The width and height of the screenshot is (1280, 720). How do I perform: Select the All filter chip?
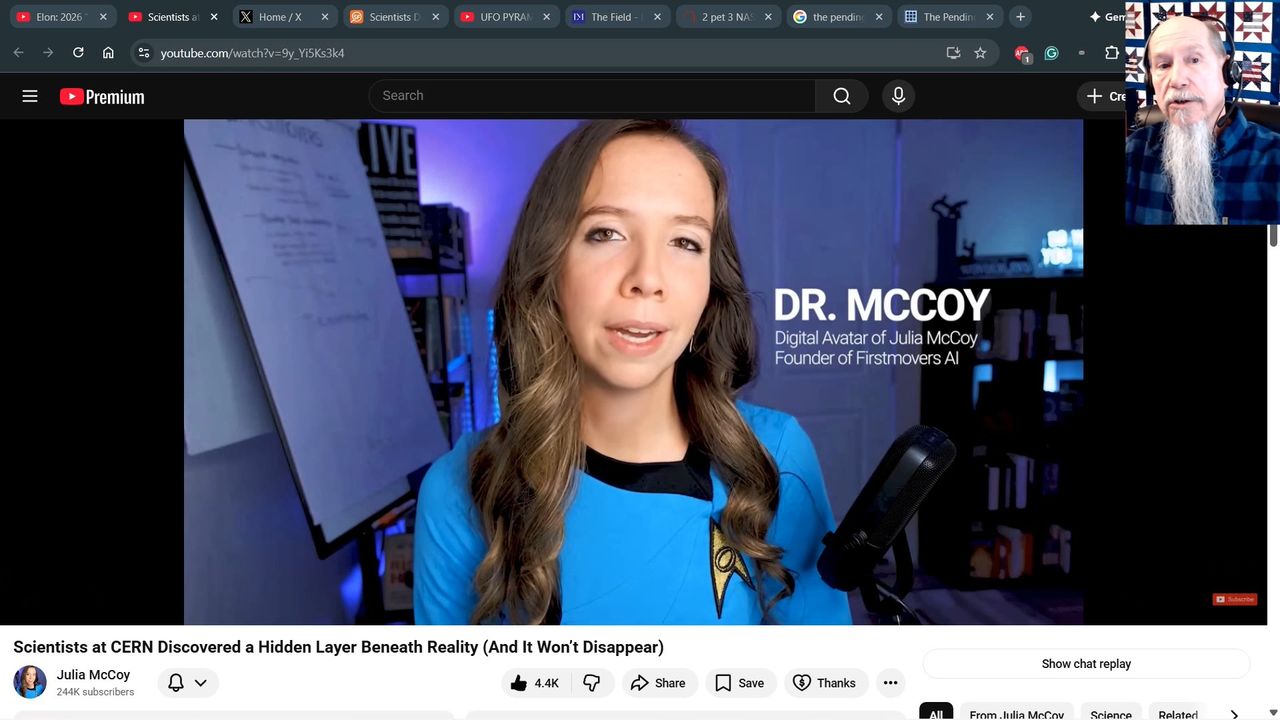point(935,714)
